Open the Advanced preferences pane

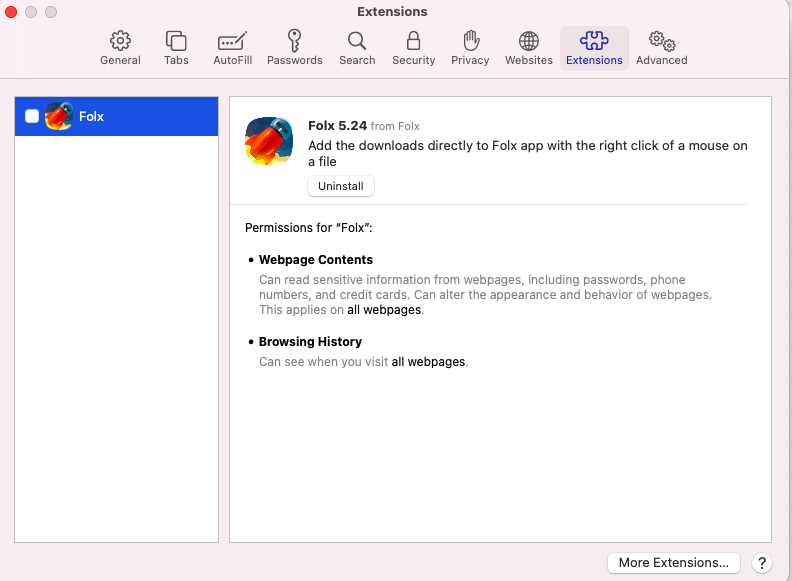pyautogui.click(x=662, y=49)
